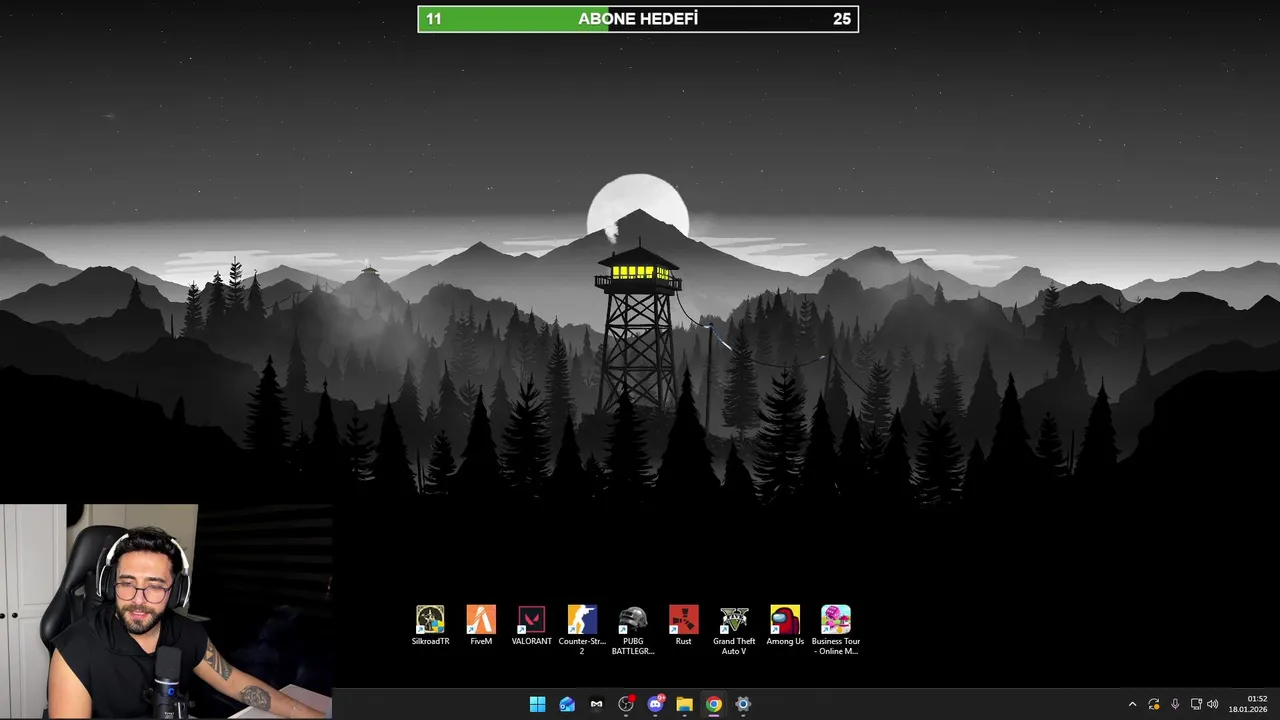Click the microphone tray icon
This screenshot has width=1280, height=720.
tap(1175, 704)
